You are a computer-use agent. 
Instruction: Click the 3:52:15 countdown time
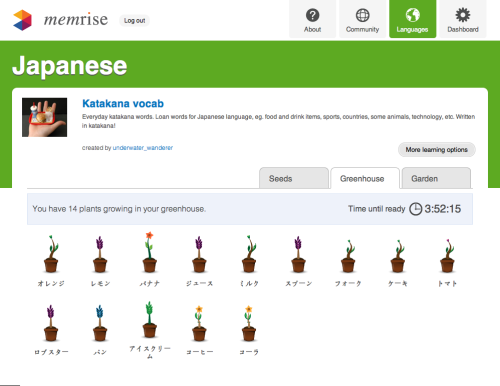[443, 209]
